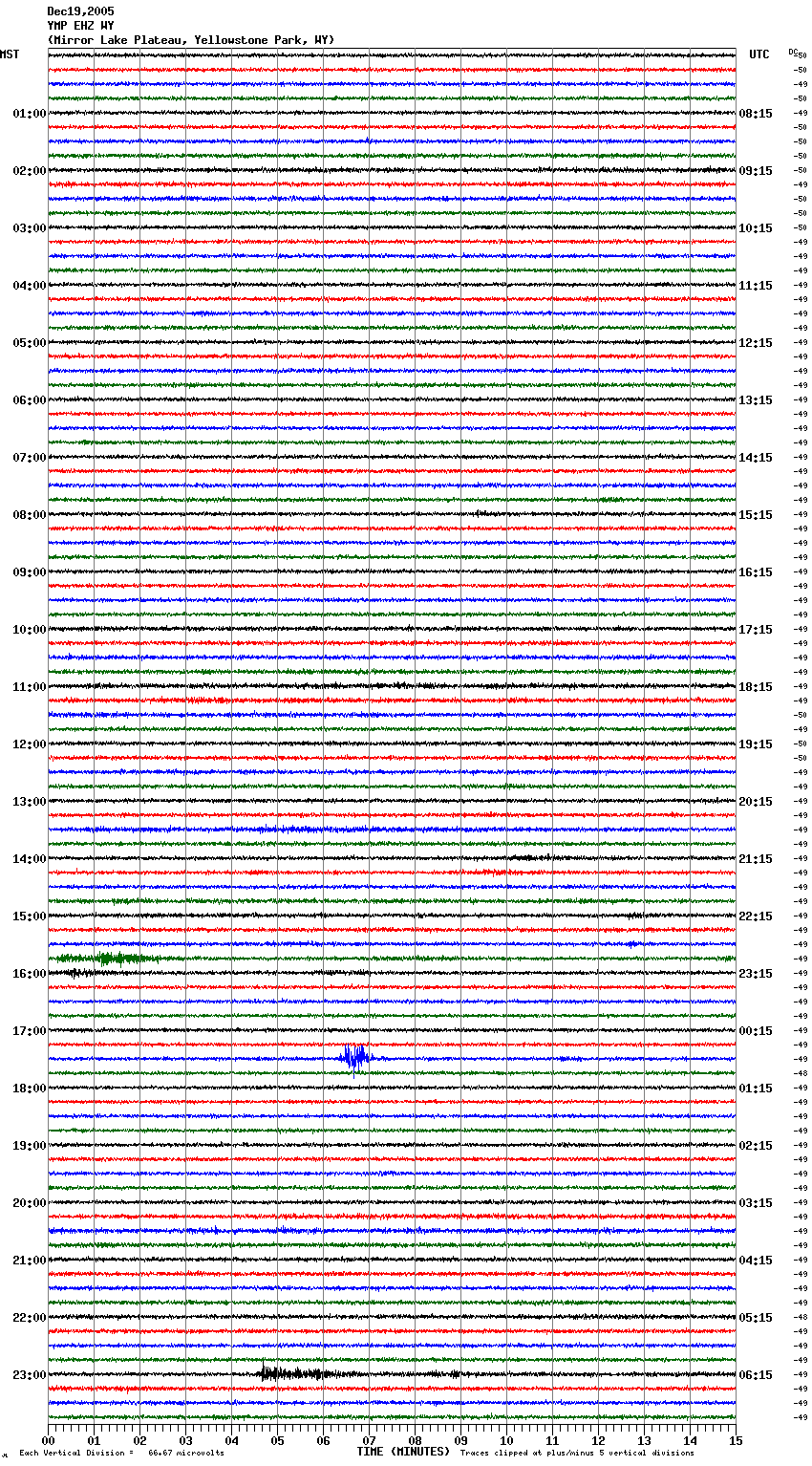Click the UTC column header
Screen dimensions: 812x1466
(759, 54)
